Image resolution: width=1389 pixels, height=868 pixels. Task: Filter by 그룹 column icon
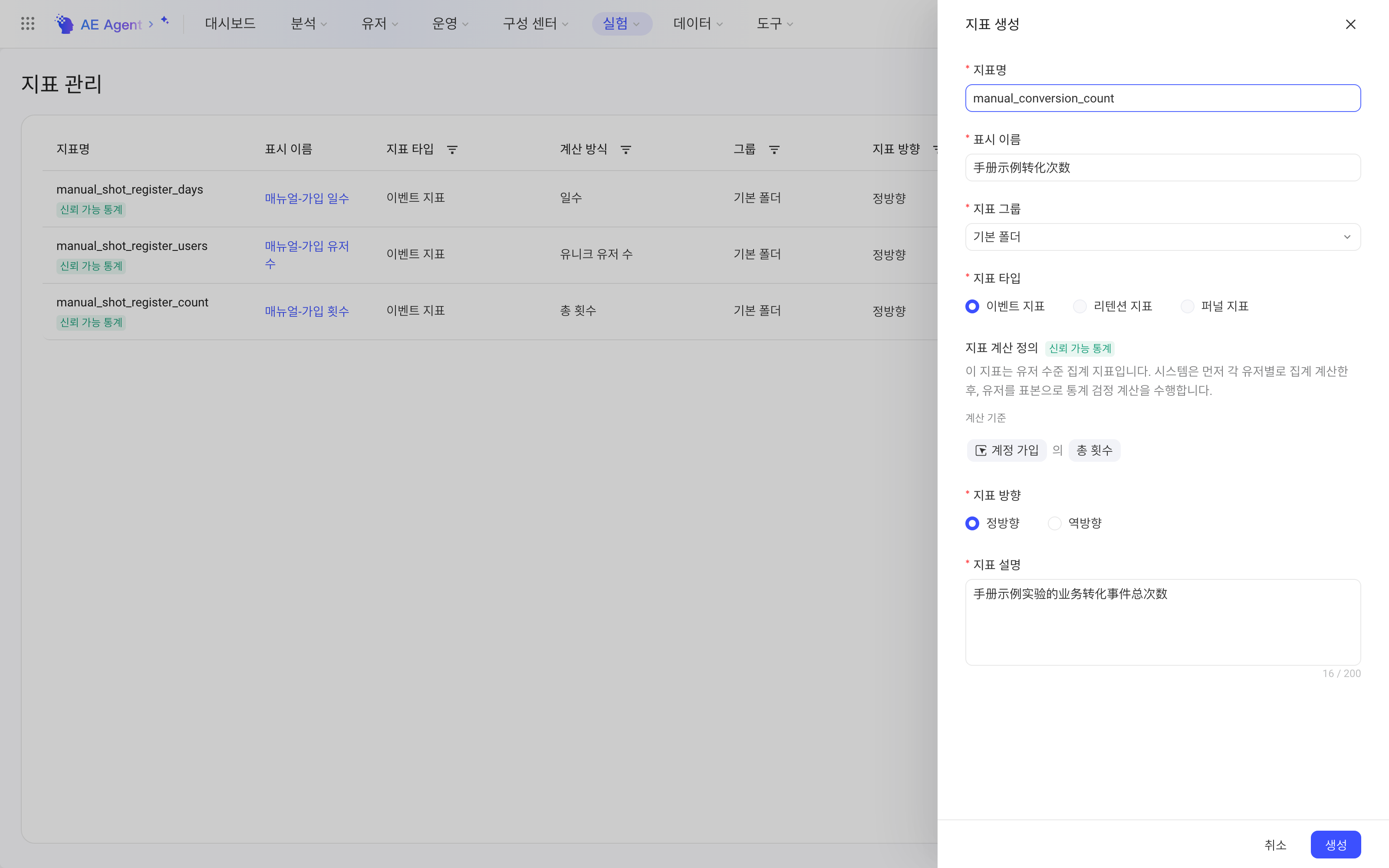(x=774, y=149)
